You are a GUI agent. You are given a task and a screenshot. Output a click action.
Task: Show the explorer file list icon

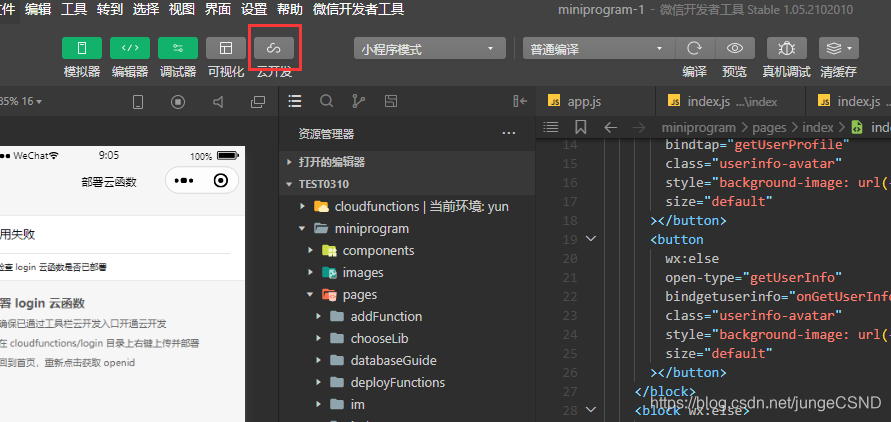click(x=294, y=101)
